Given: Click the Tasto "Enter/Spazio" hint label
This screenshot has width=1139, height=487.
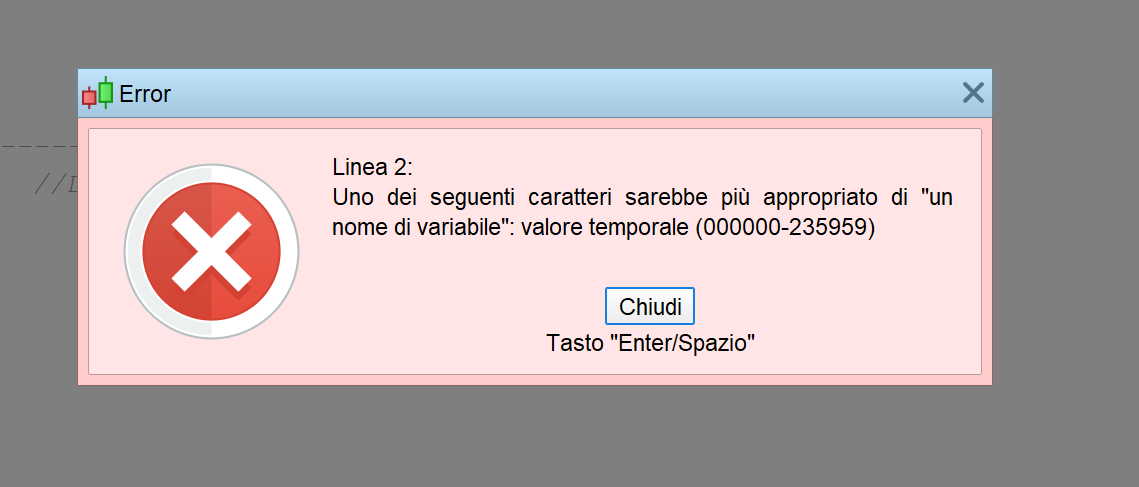Looking at the screenshot, I should pos(650,343).
